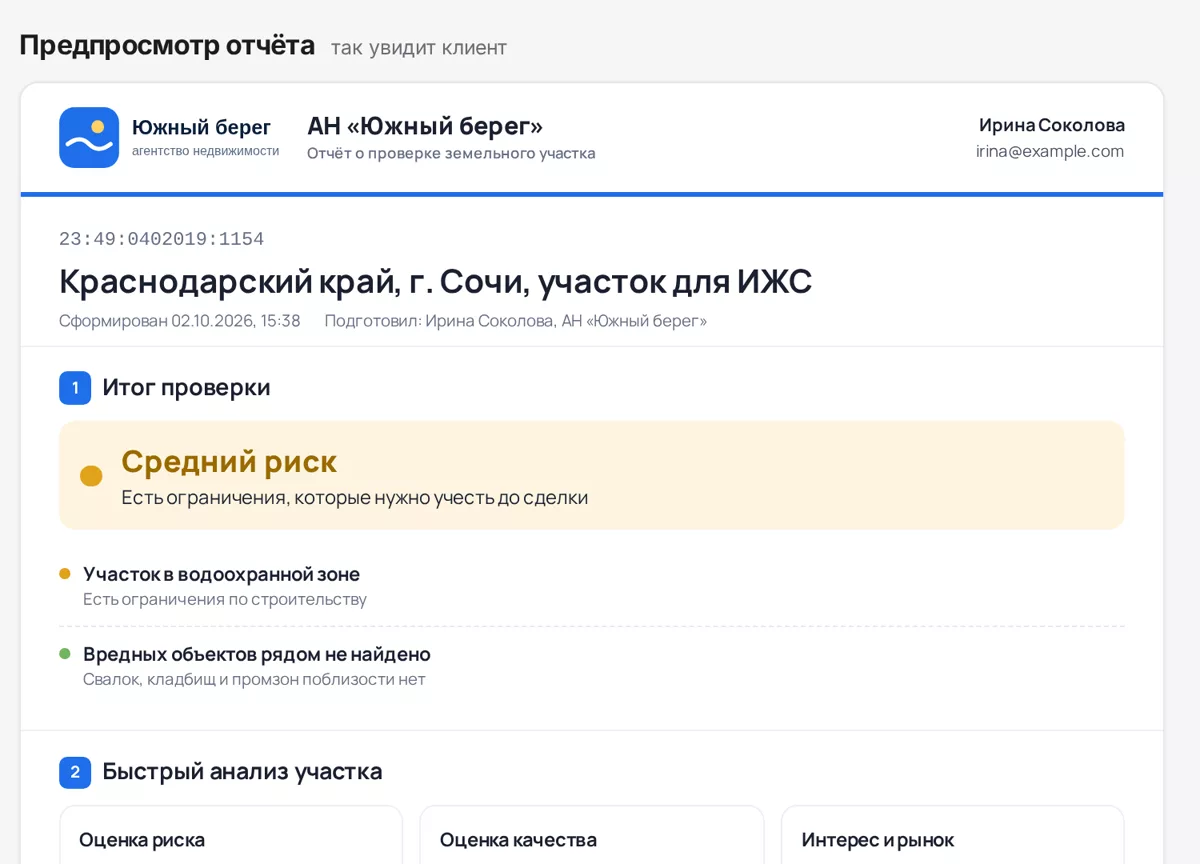
Task: Click the Участок в водоохранной зоне item
Action: click(x=221, y=574)
